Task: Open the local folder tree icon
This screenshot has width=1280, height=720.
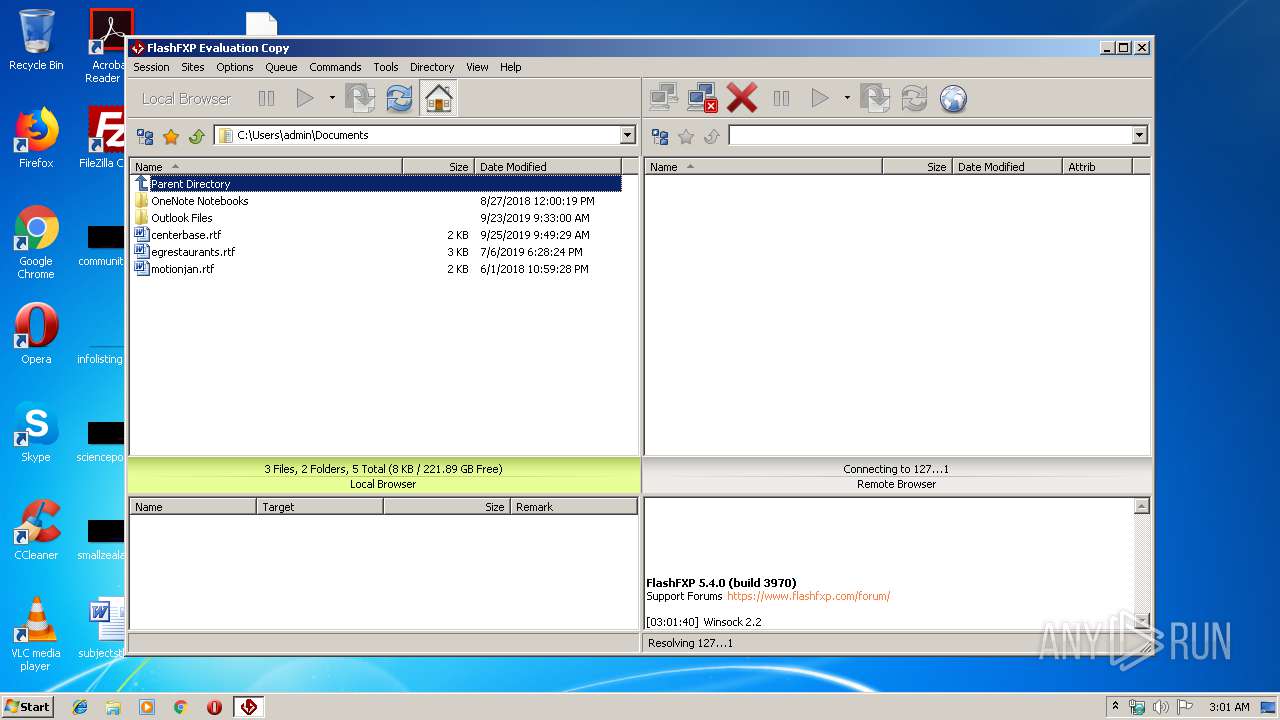Action: (145, 136)
